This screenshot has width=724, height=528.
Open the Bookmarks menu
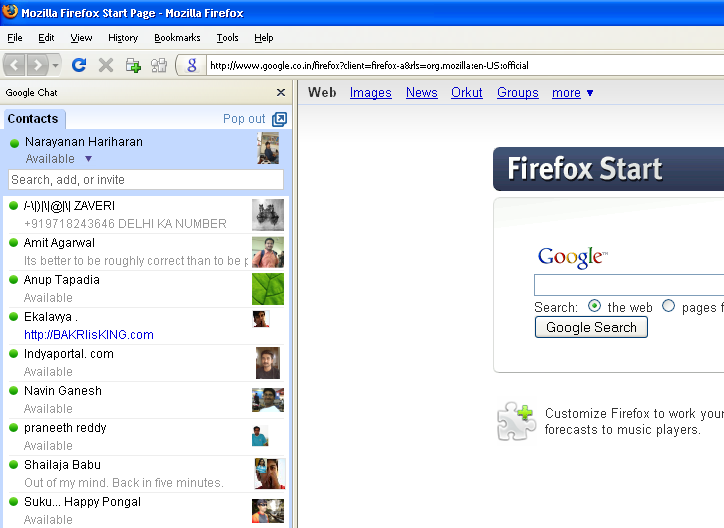(x=177, y=38)
